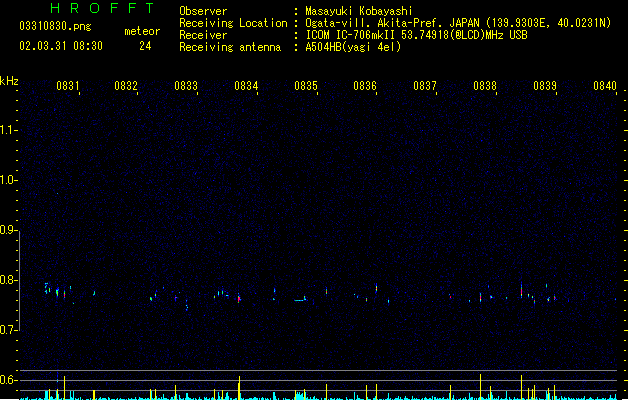Click the 0838 time marker
This screenshot has height=400, width=629.
[x=485, y=86]
